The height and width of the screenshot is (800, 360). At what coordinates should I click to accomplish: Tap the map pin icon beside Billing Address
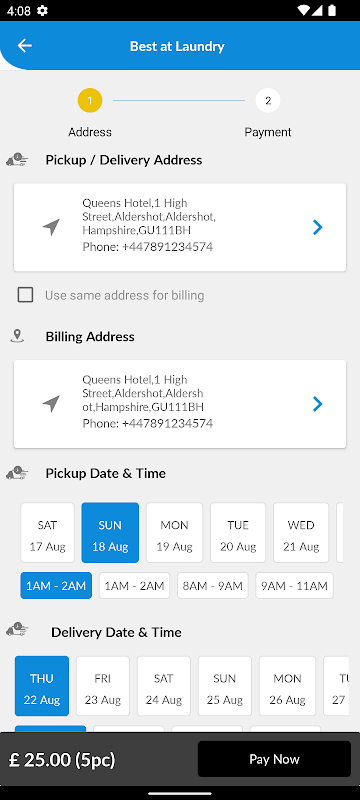(x=17, y=336)
